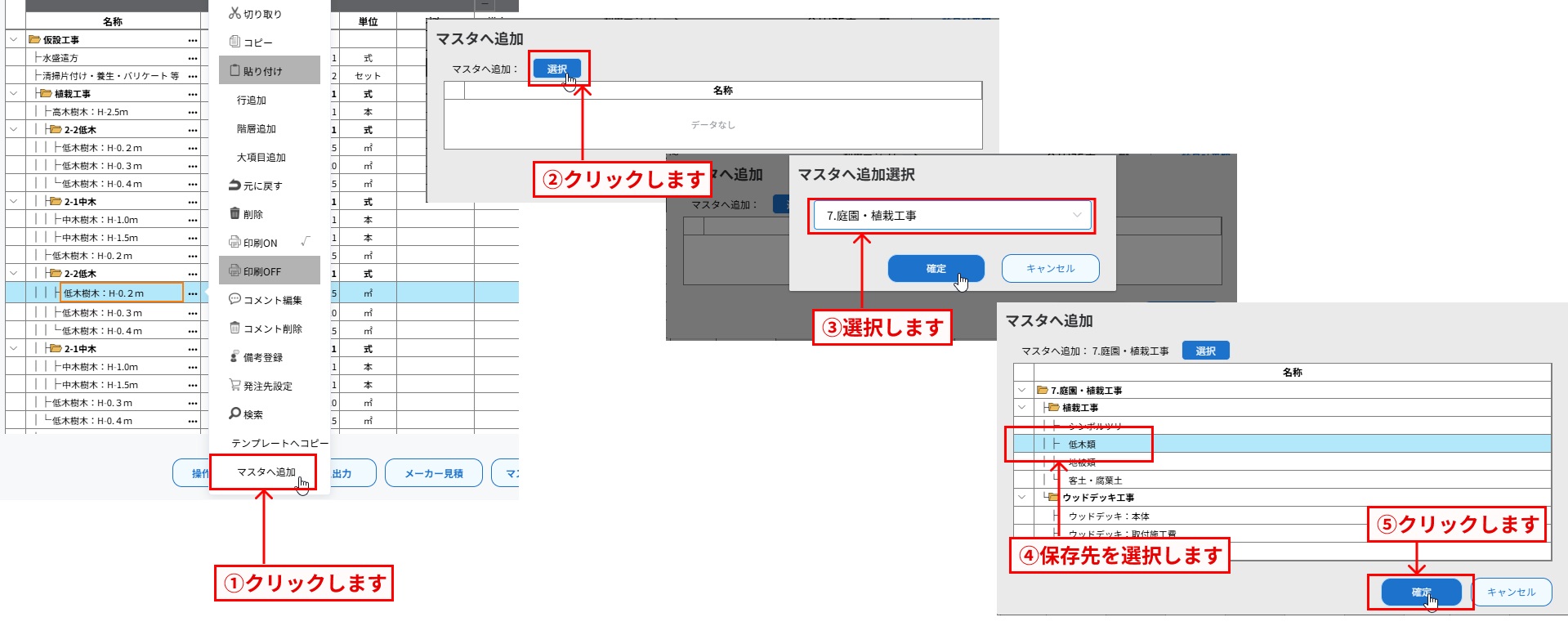Click 確定 in マスタへ追加選択 dialog
This screenshot has width=1568, height=626.
pos(936,268)
